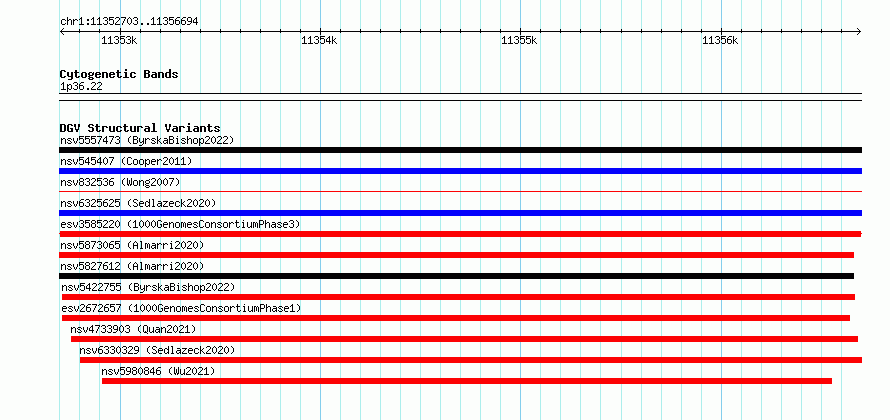Select the 1p36.22 band label
The height and width of the screenshot is (420, 890).
point(81,87)
